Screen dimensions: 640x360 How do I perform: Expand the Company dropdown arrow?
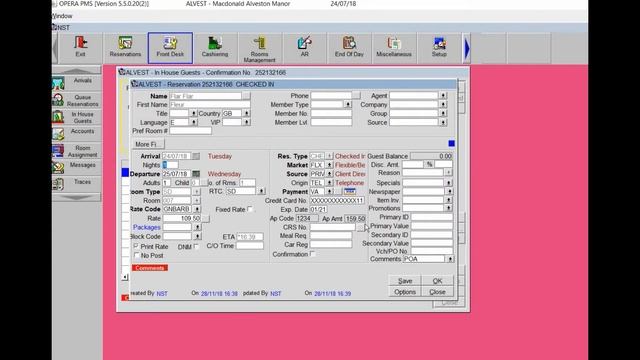click(x=443, y=104)
